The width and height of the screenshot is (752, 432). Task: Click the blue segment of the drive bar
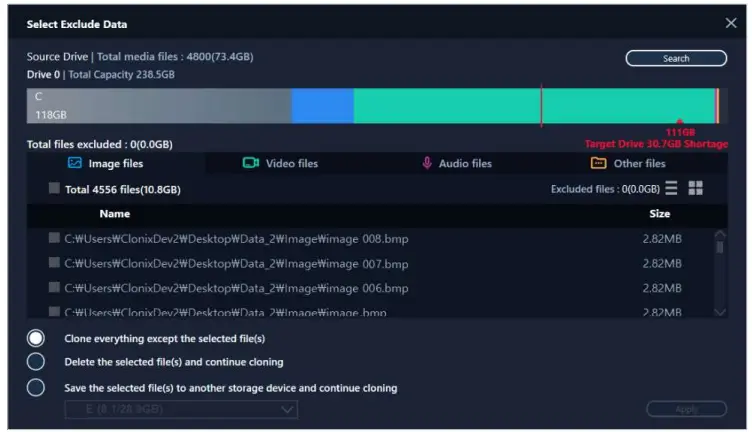click(x=323, y=105)
